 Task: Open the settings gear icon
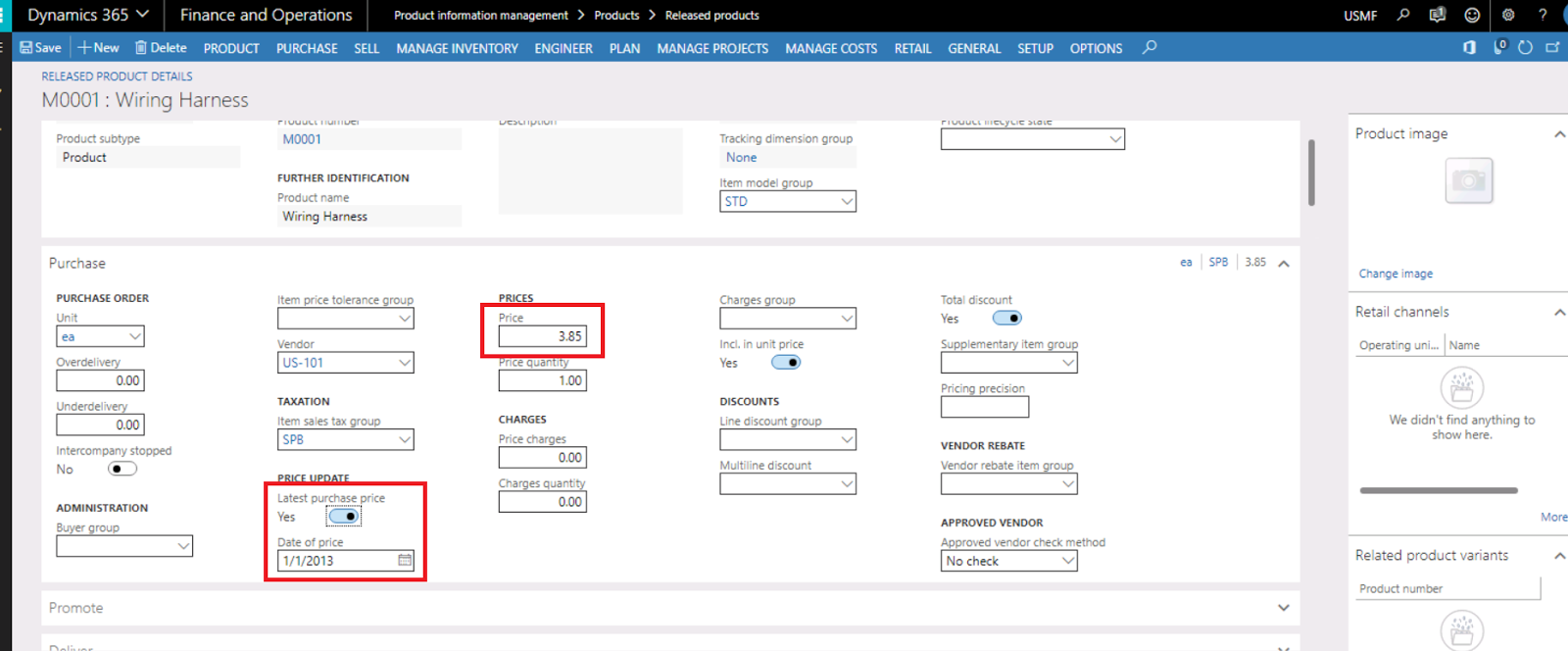(x=1508, y=15)
